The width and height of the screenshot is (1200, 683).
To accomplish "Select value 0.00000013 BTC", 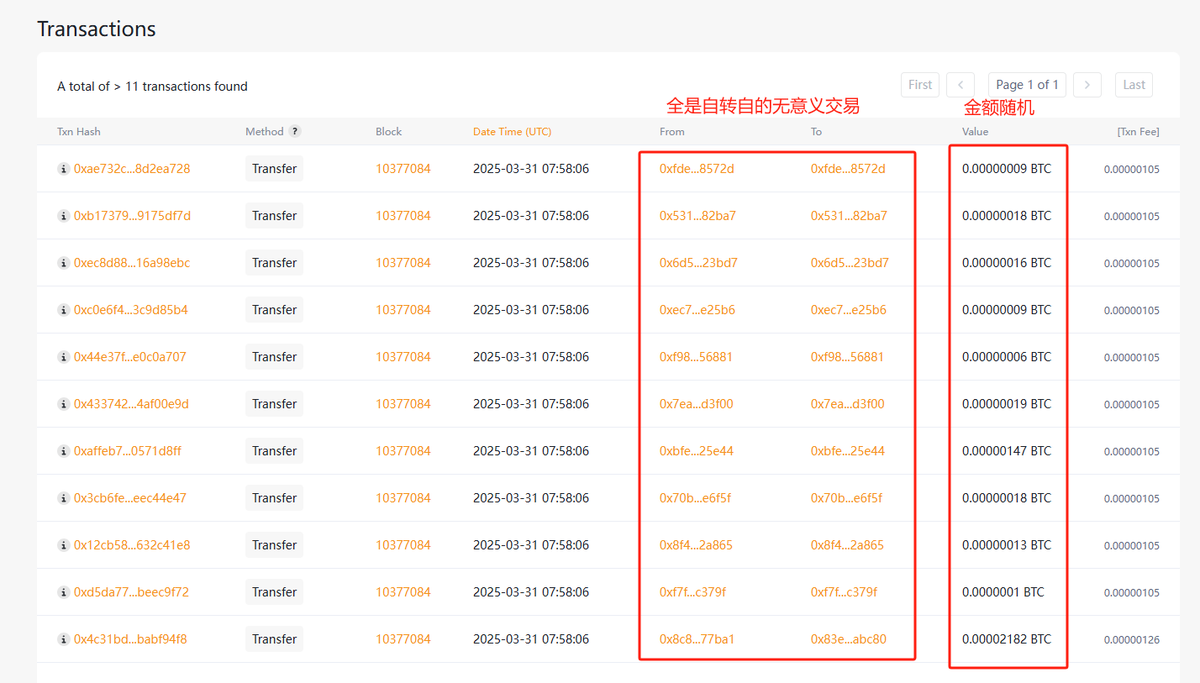I will click(x=1006, y=545).
